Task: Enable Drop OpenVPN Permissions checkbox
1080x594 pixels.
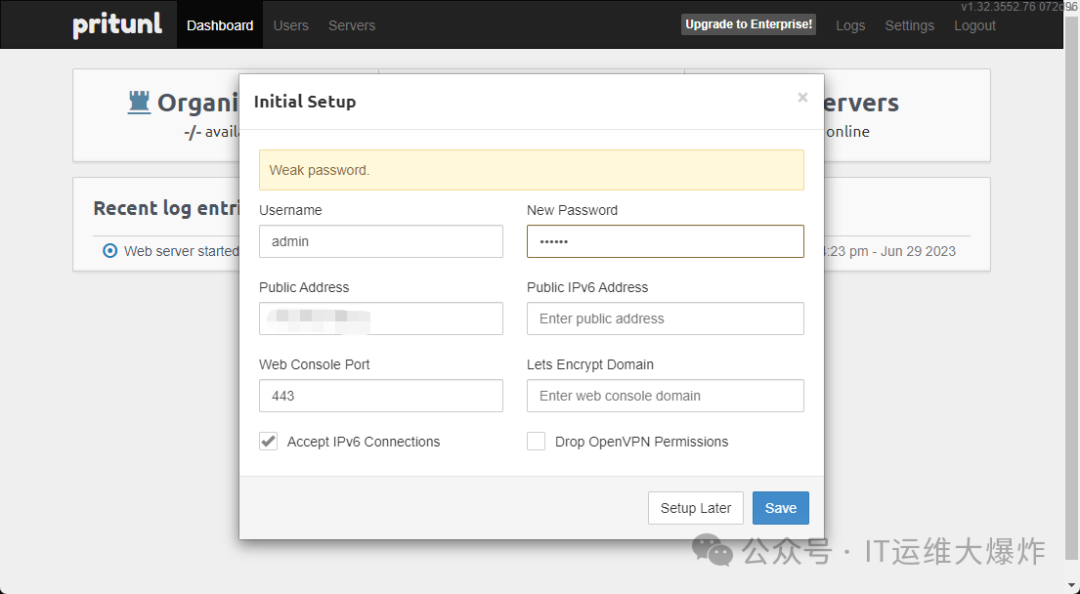Action: (536, 441)
